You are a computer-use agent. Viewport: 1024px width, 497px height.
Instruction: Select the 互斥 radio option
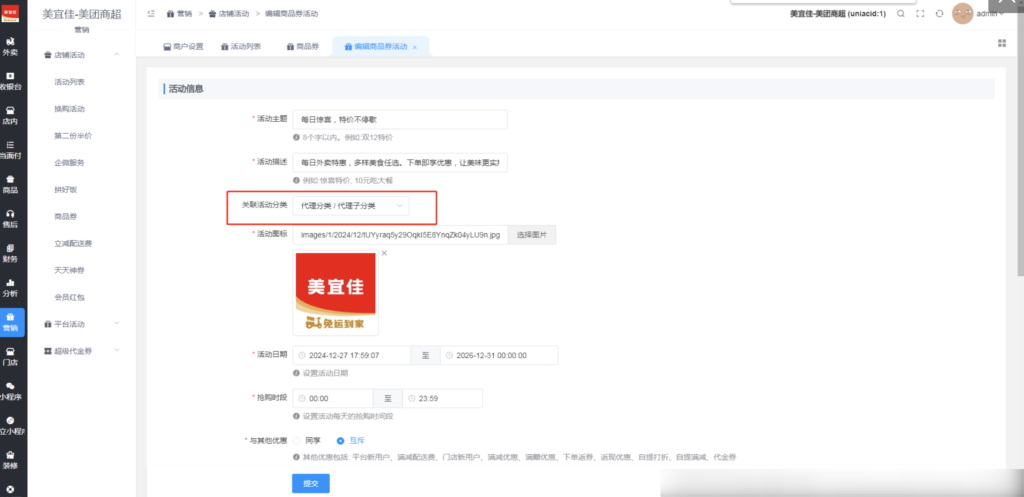[340, 441]
